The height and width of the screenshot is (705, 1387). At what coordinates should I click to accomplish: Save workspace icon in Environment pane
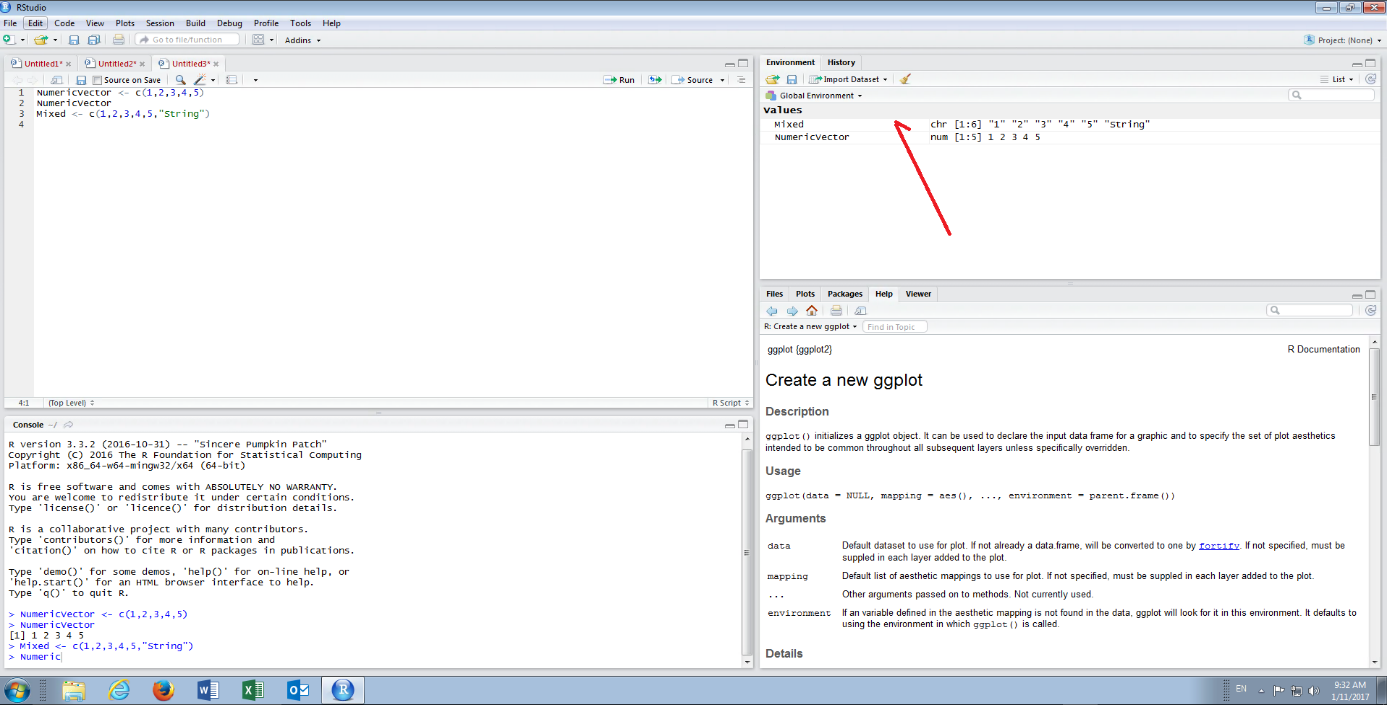(792, 79)
